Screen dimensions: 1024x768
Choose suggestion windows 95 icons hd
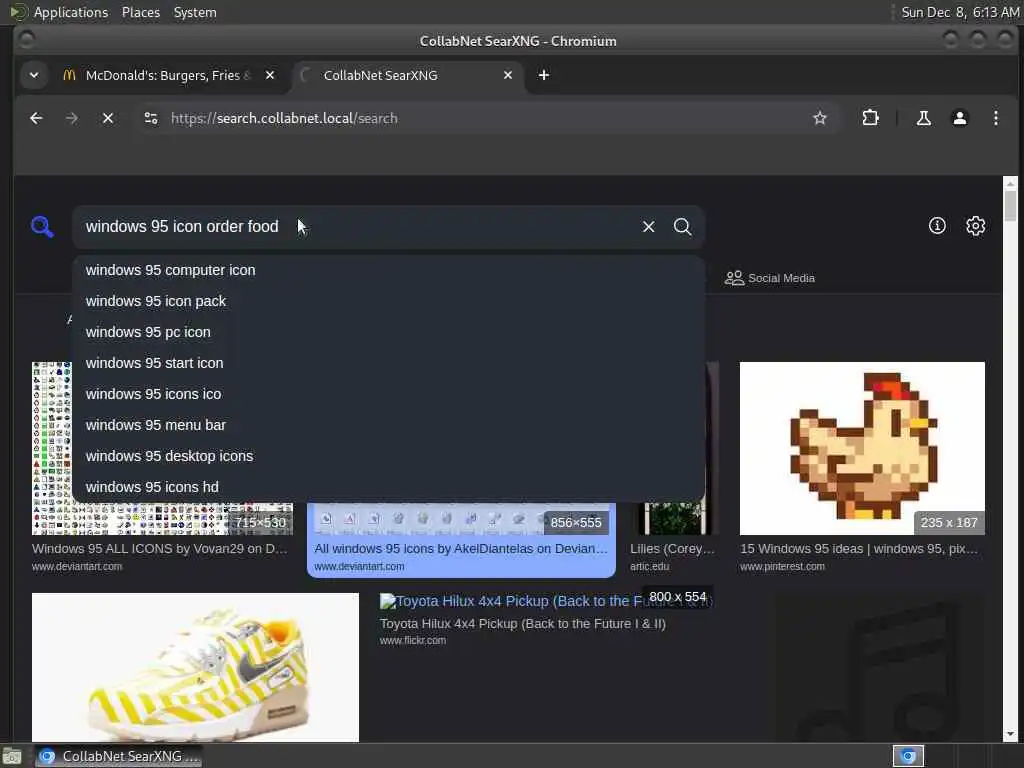click(389, 487)
